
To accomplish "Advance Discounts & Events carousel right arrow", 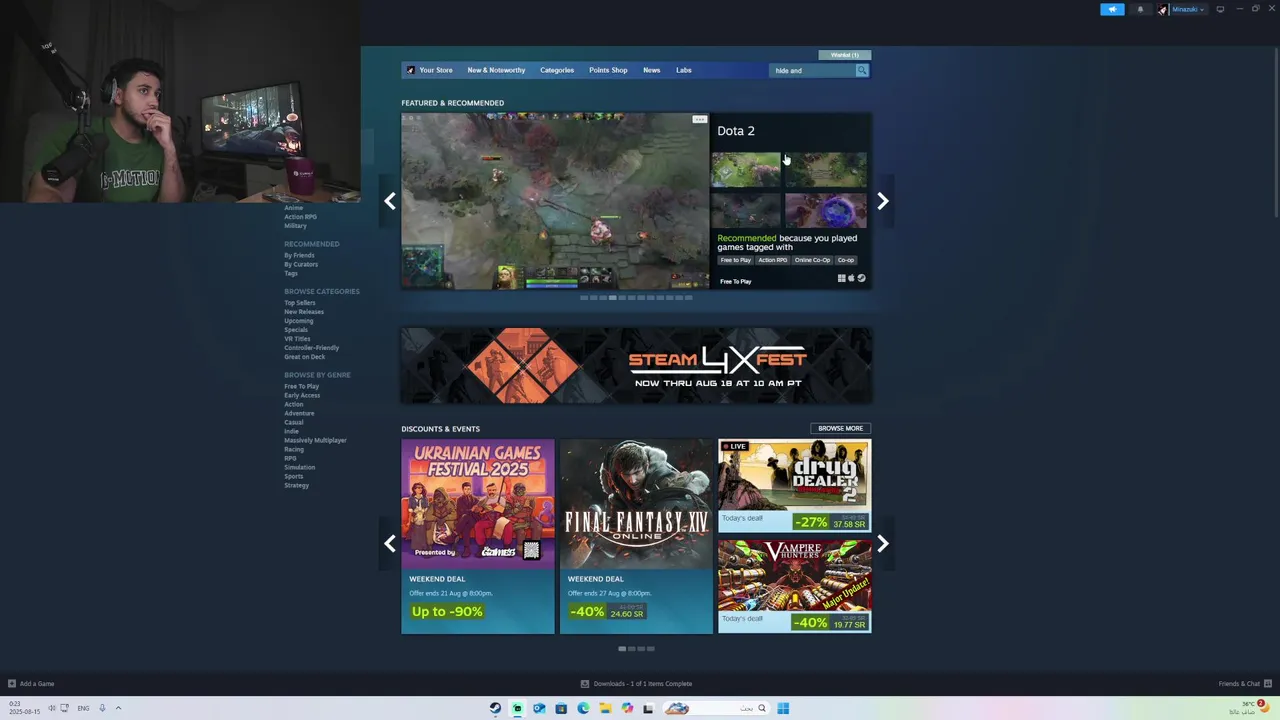I will pyautogui.click(x=882, y=544).
